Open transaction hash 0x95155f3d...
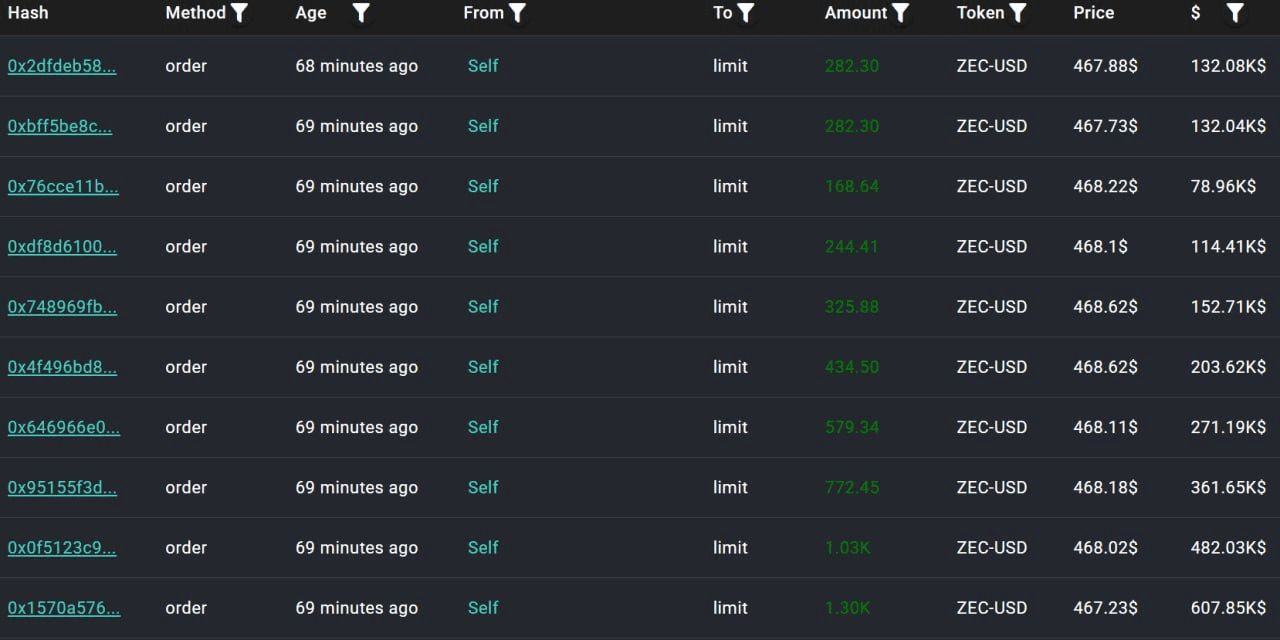This screenshot has height=640, width=1280. pyautogui.click(x=62, y=487)
